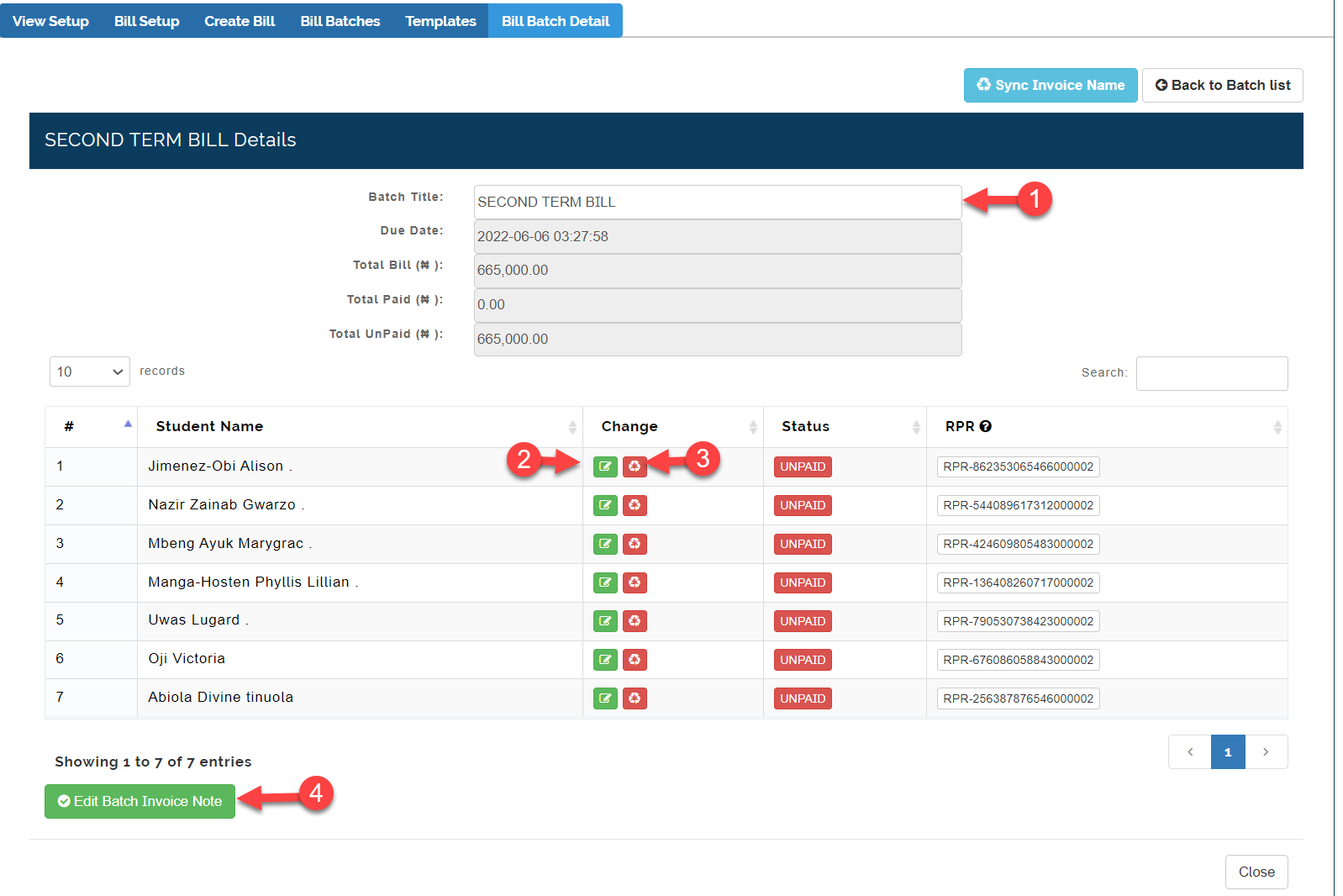This screenshot has width=1343, height=896.
Task: Click the Total Paid field
Action: [718, 305]
